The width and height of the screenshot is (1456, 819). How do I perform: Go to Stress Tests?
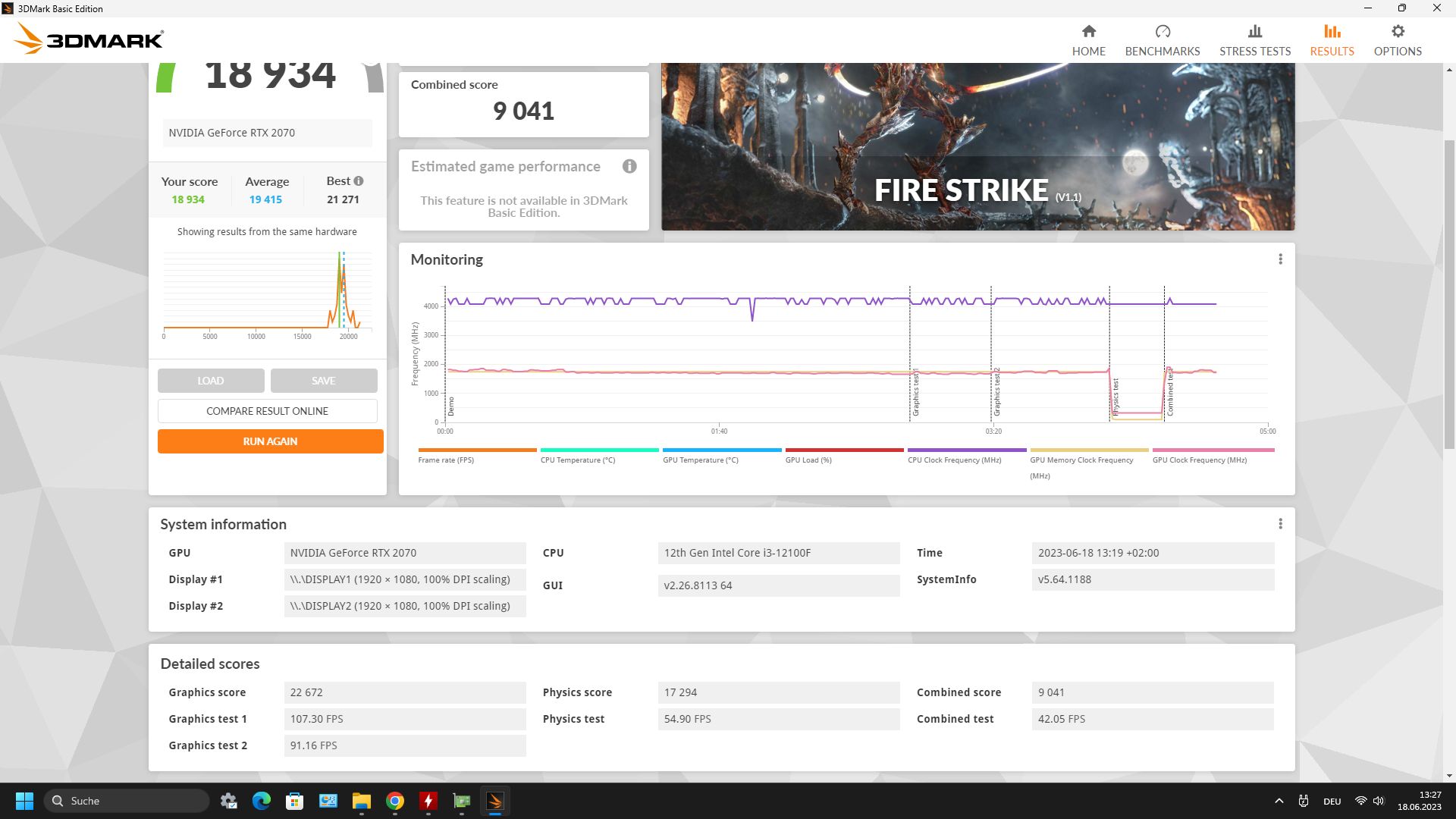pyautogui.click(x=1254, y=40)
